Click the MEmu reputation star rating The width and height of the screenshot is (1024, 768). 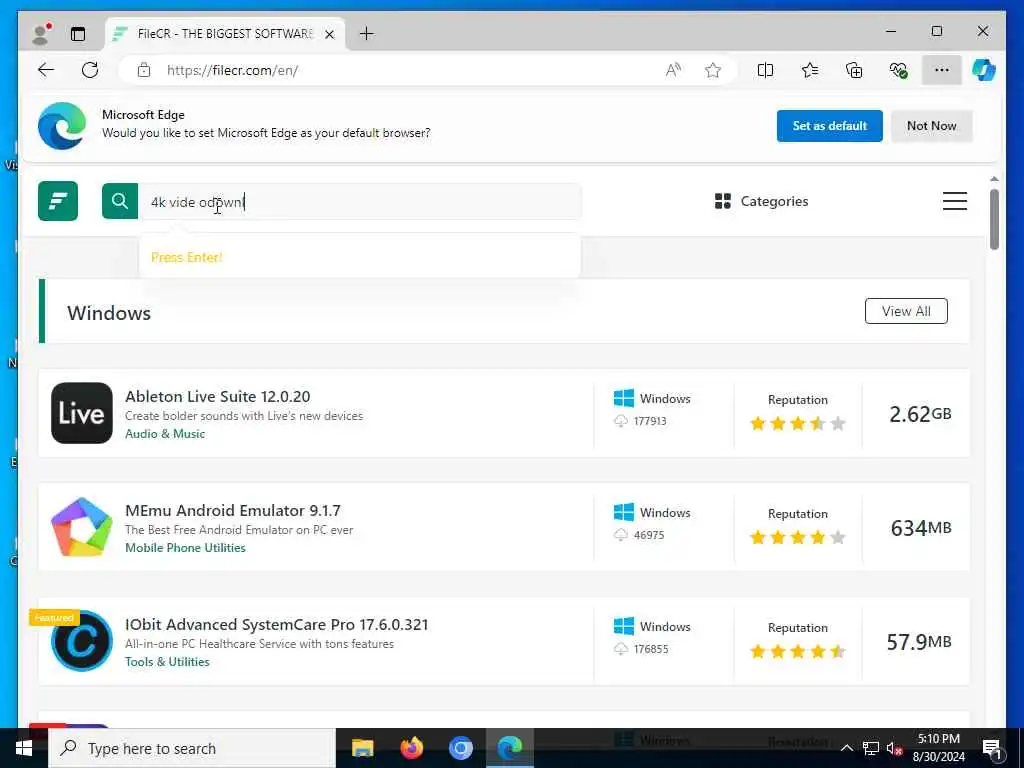click(x=798, y=537)
